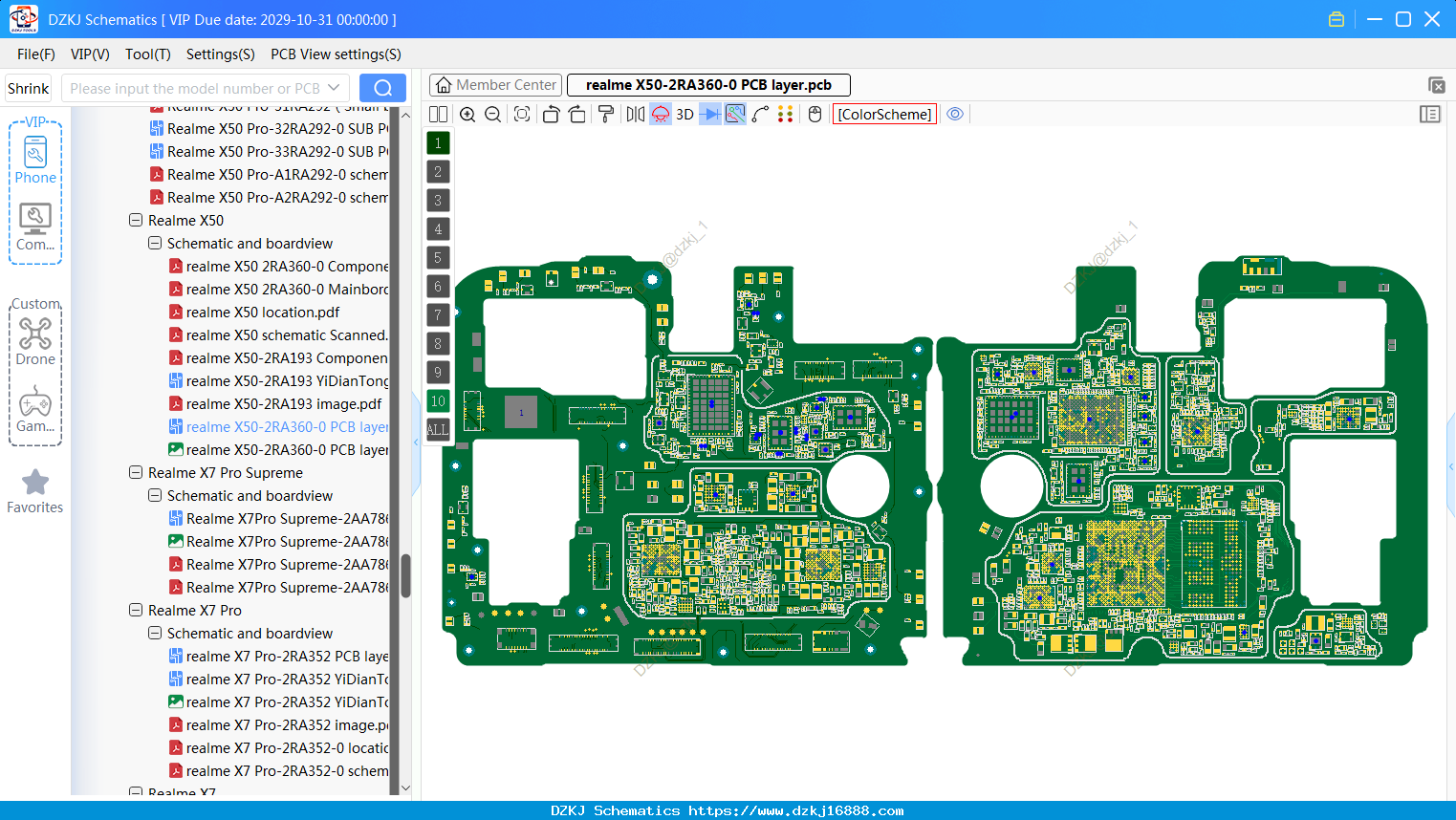Screen dimensions: 1456x820
Task: Zoom out of the PCB view
Action: click(493, 115)
